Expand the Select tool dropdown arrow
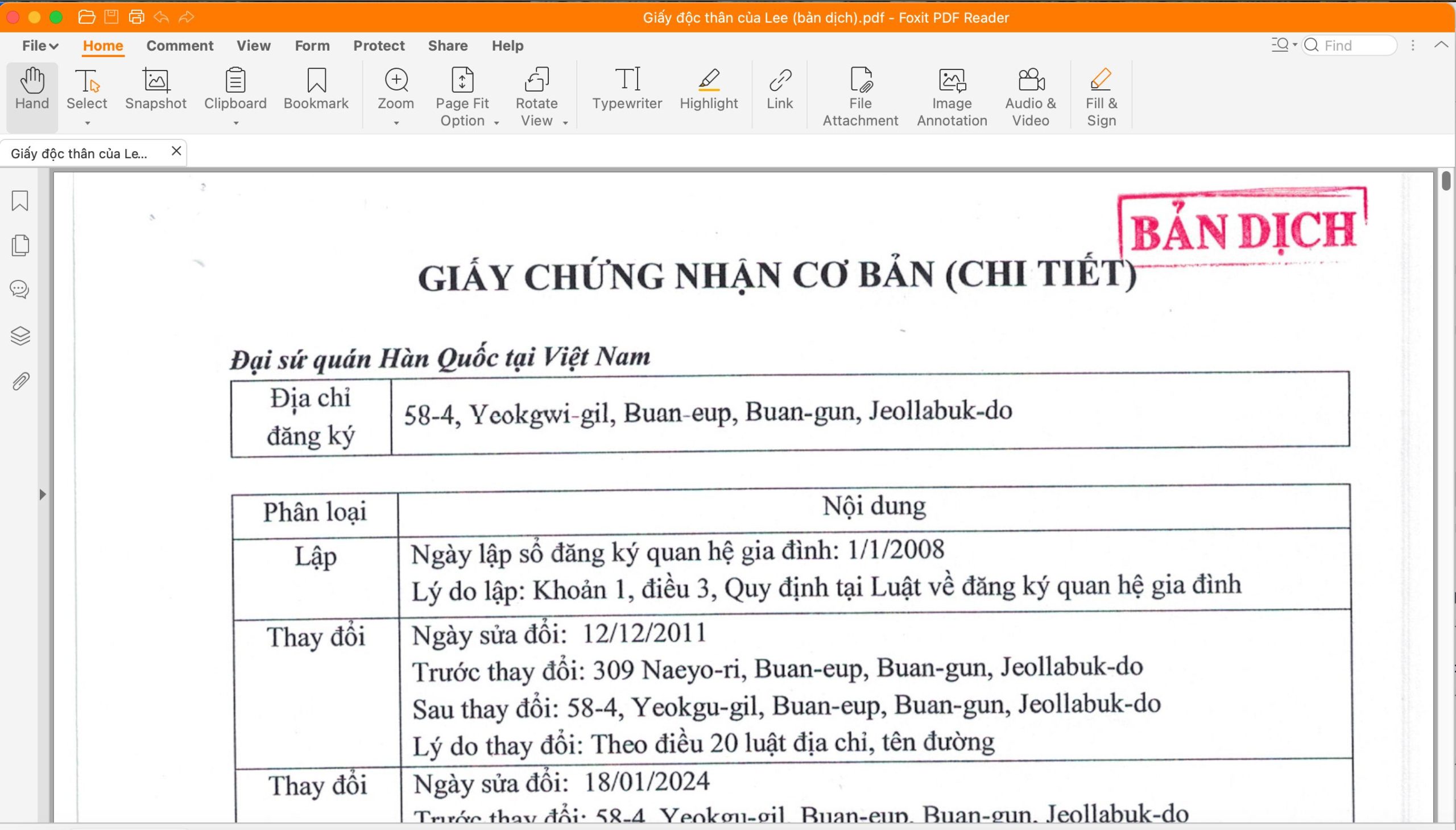This screenshot has width=1456, height=830. coord(87,122)
